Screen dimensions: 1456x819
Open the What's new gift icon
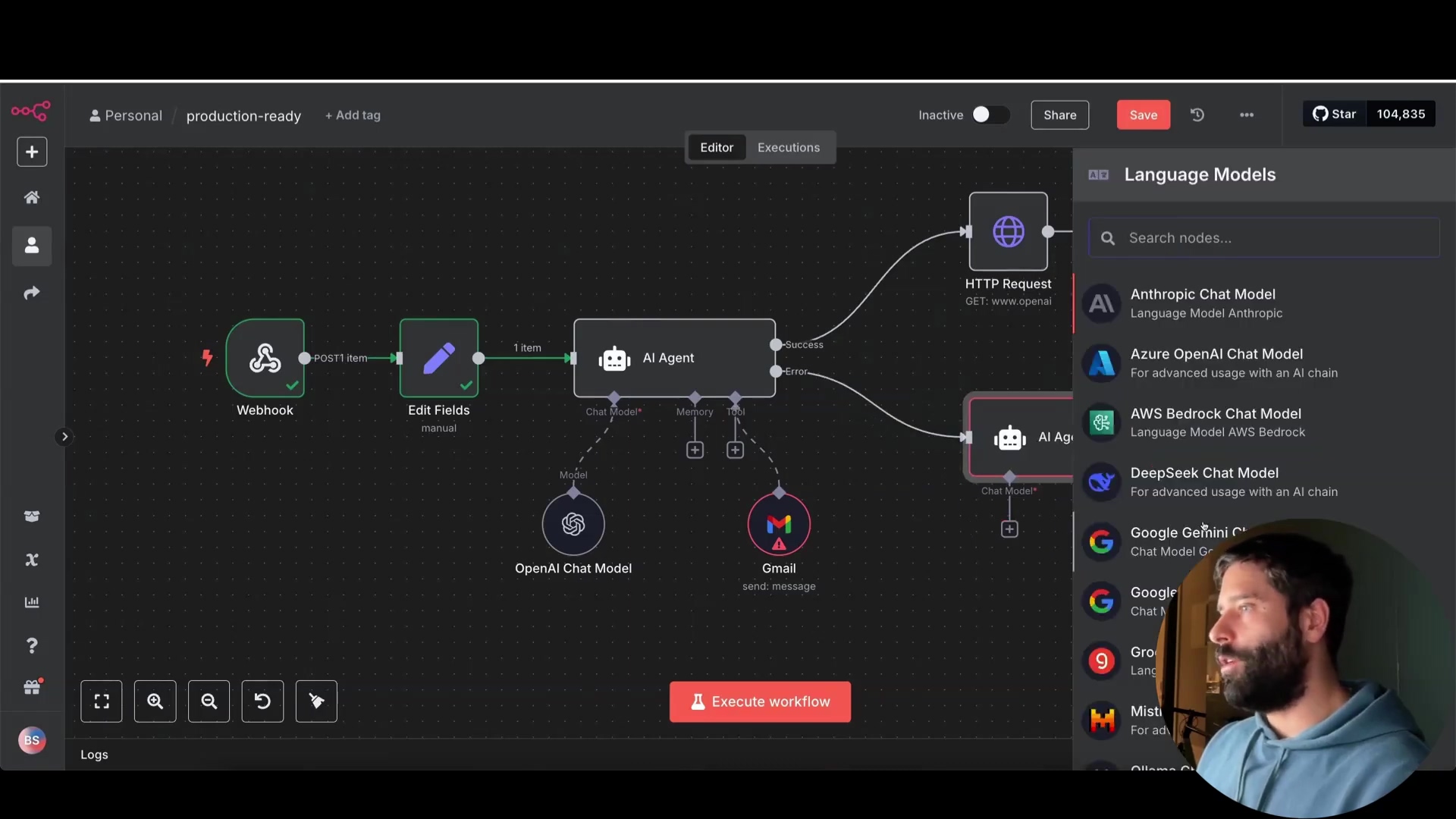click(x=32, y=688)
